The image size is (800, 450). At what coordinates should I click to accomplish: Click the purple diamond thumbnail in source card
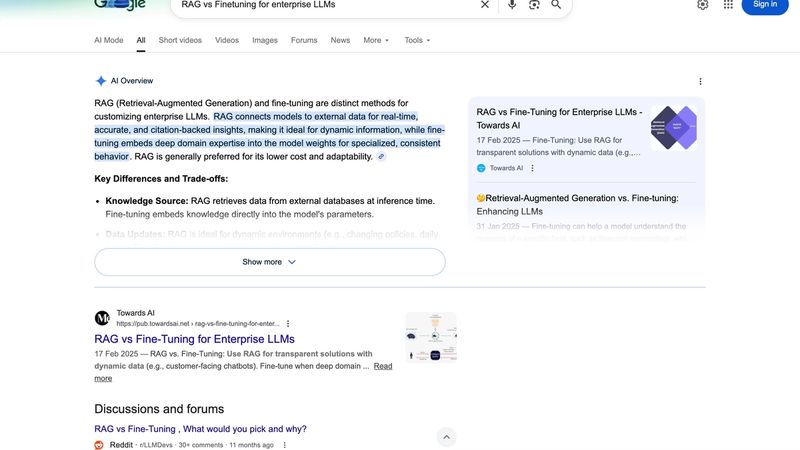pos(673,128)
